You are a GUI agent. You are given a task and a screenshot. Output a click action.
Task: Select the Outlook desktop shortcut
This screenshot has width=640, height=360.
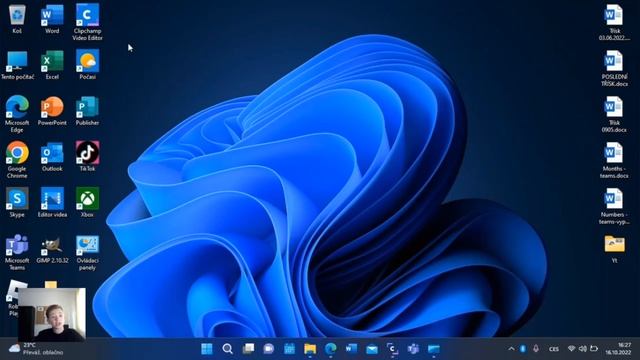point(52,157)
